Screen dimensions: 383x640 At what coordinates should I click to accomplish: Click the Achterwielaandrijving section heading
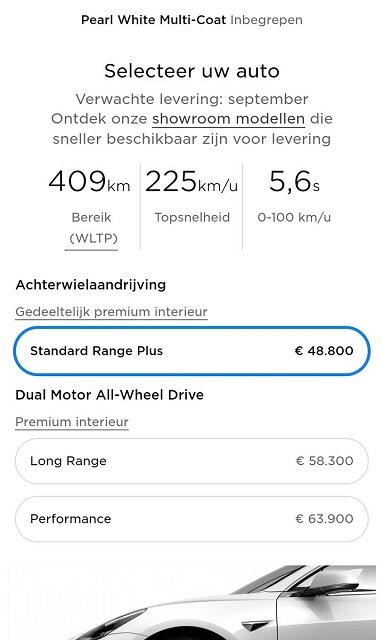pyautogui.click(x=91, y=284)
